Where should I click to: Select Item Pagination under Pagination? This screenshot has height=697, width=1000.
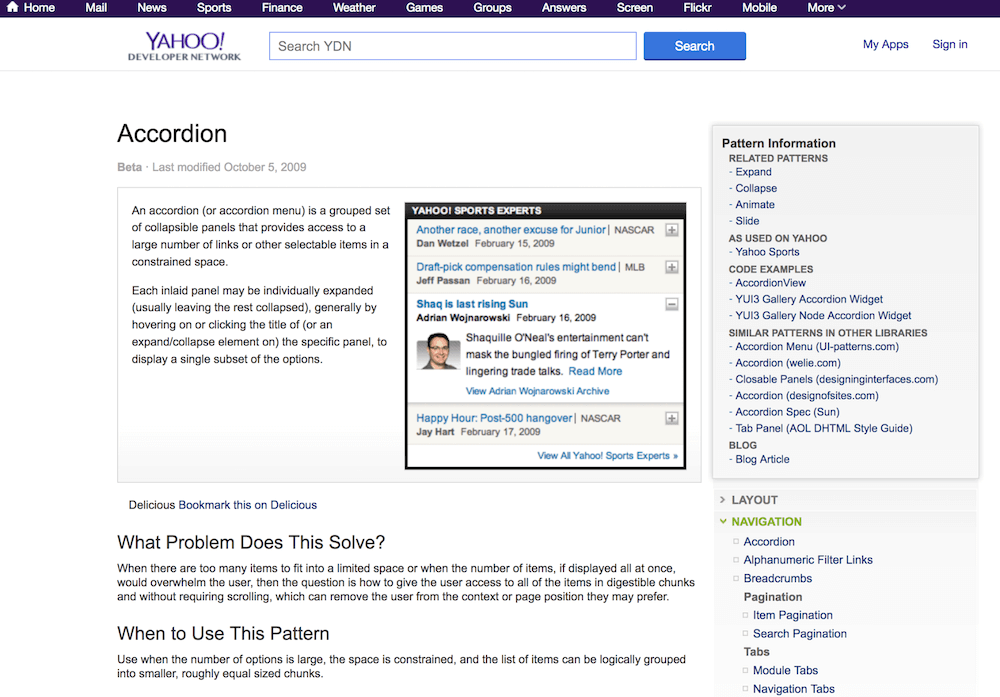click(792, 615)
